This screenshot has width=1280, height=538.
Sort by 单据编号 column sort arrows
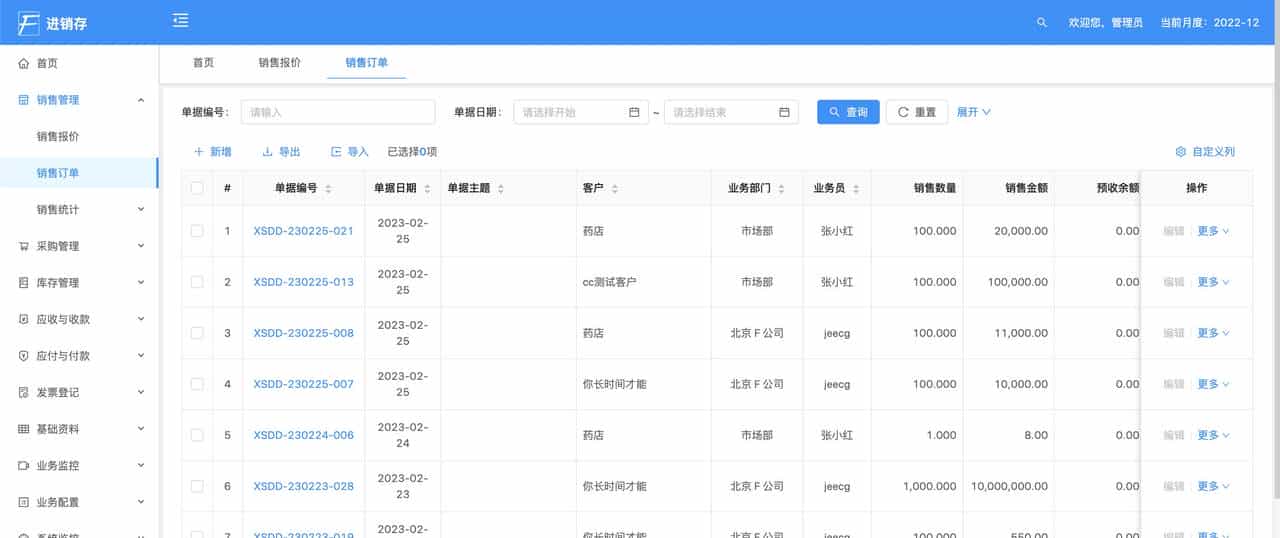328,188
